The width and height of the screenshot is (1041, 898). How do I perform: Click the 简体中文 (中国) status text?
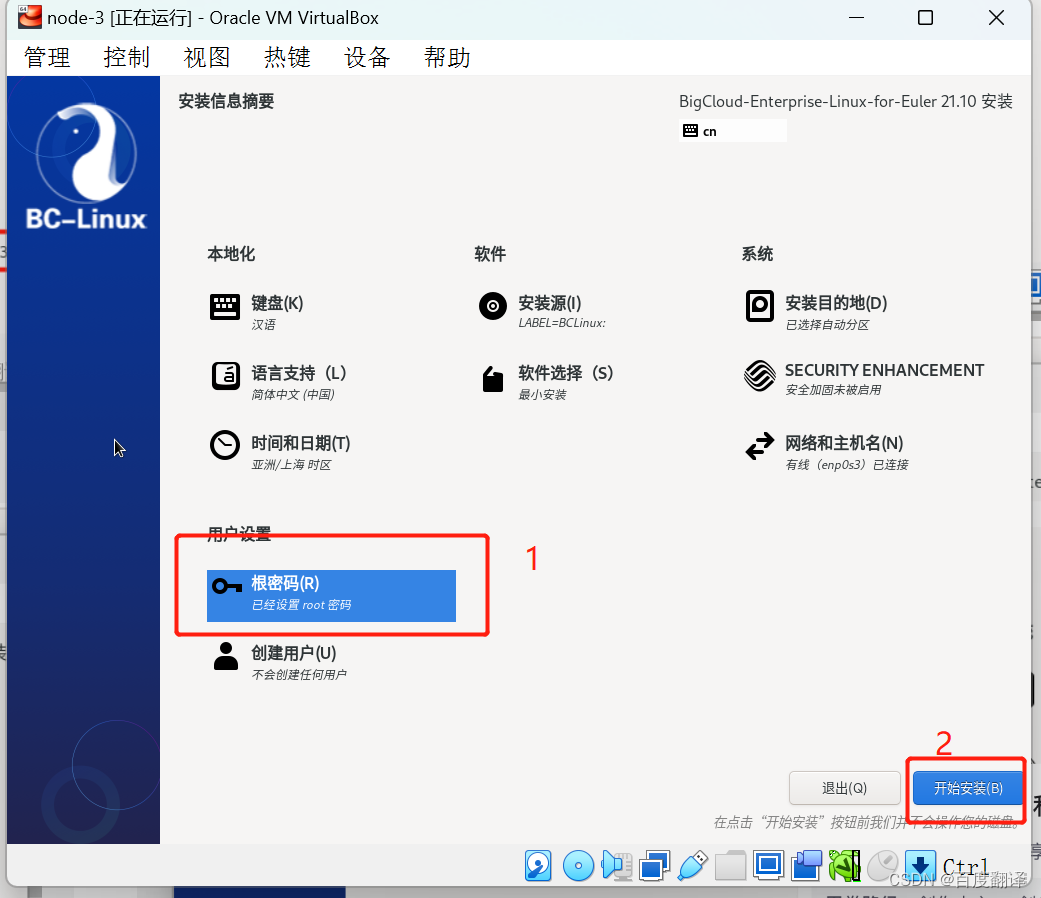(293, 395)
